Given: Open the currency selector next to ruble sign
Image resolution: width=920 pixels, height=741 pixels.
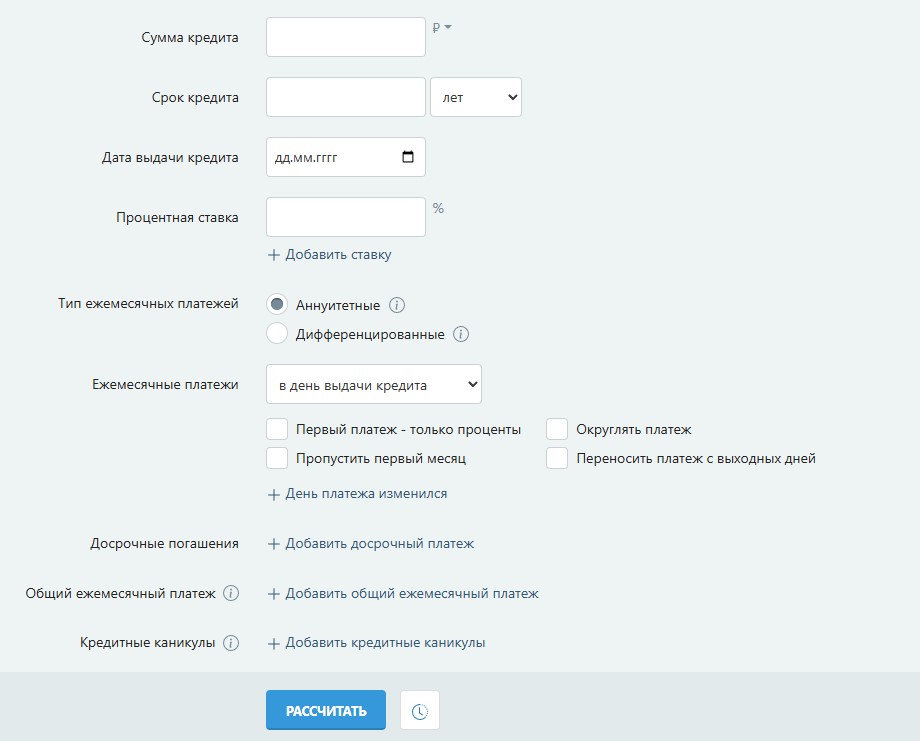Looking at the screenshot, I should click(x=442, y=28).
